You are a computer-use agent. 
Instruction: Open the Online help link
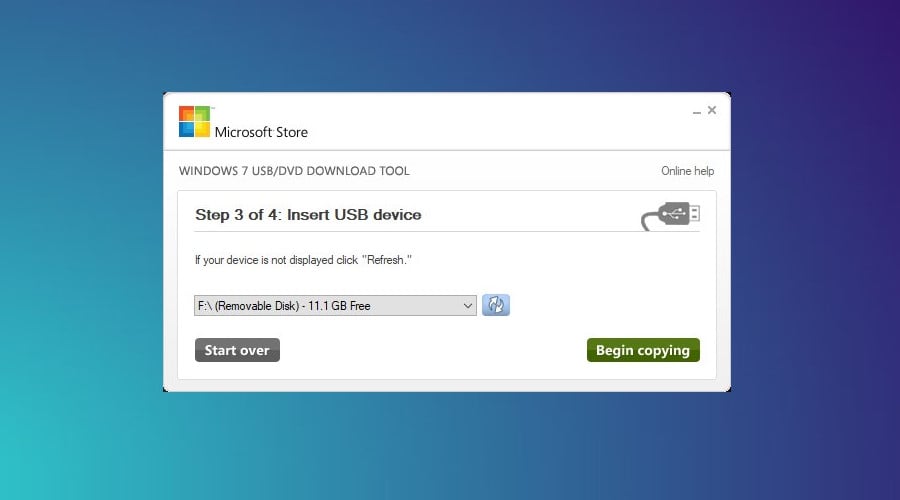click(x=687, y=171)
